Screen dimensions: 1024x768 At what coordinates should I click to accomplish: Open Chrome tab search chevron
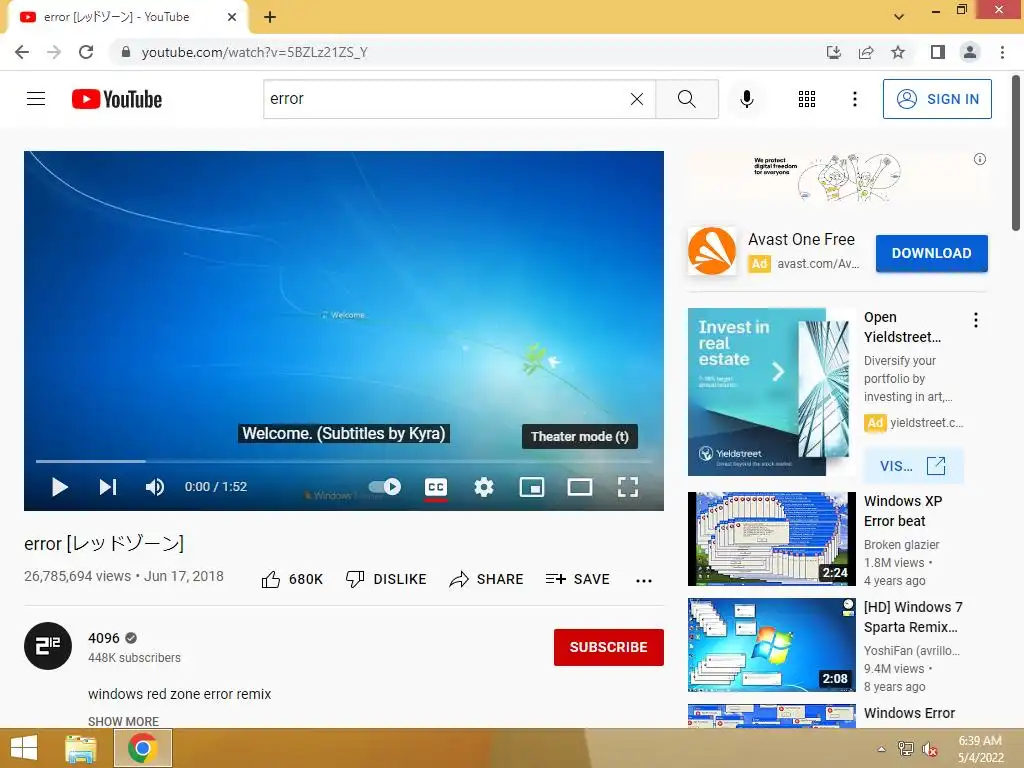pos(899,17)
